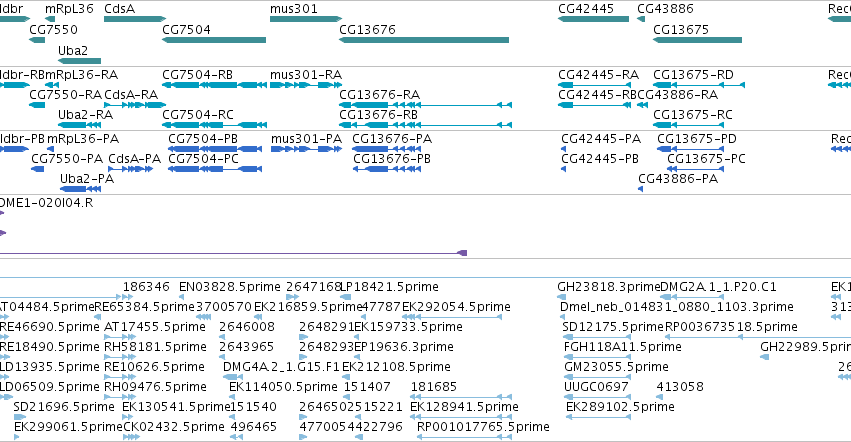Open protein label mRpL36-PA

coord(83,139)
